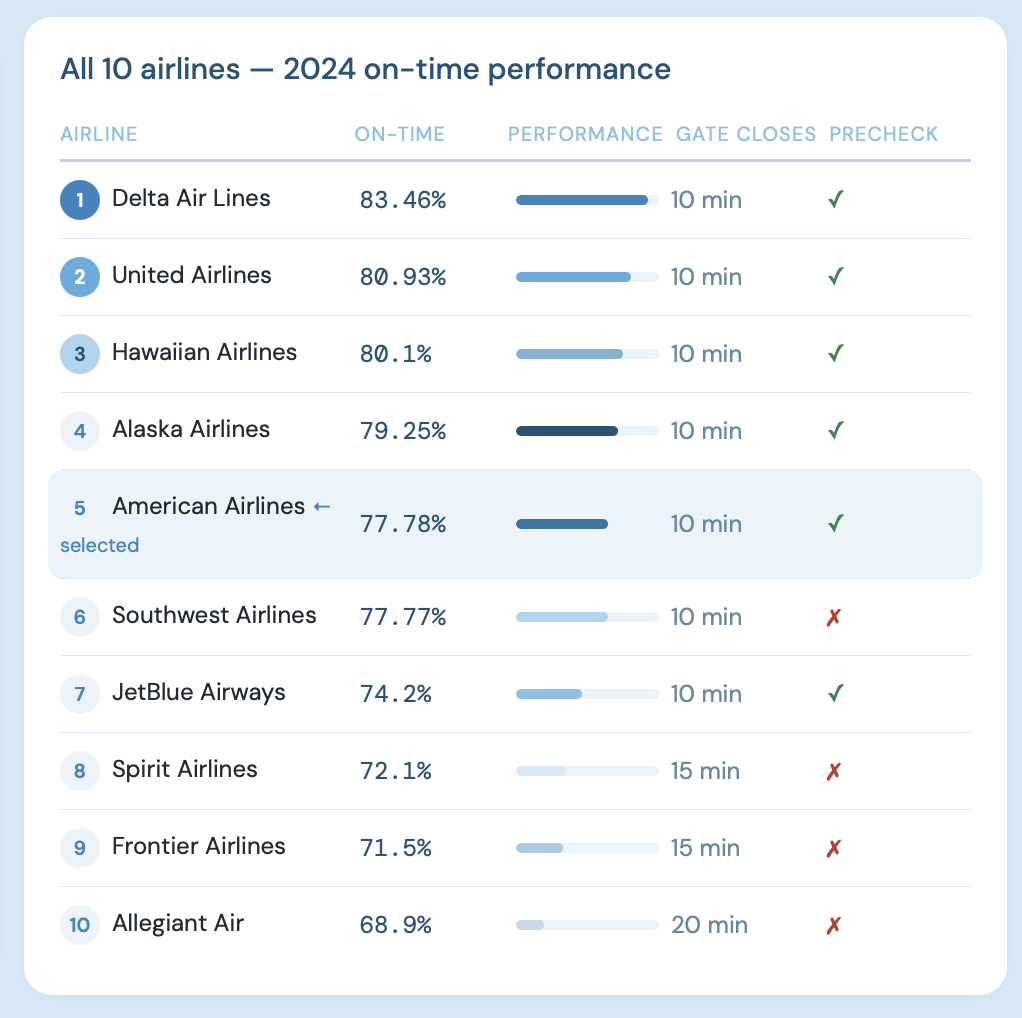
Task: Click the arrow next to American Airlines
Action: (x=322, y=507)
